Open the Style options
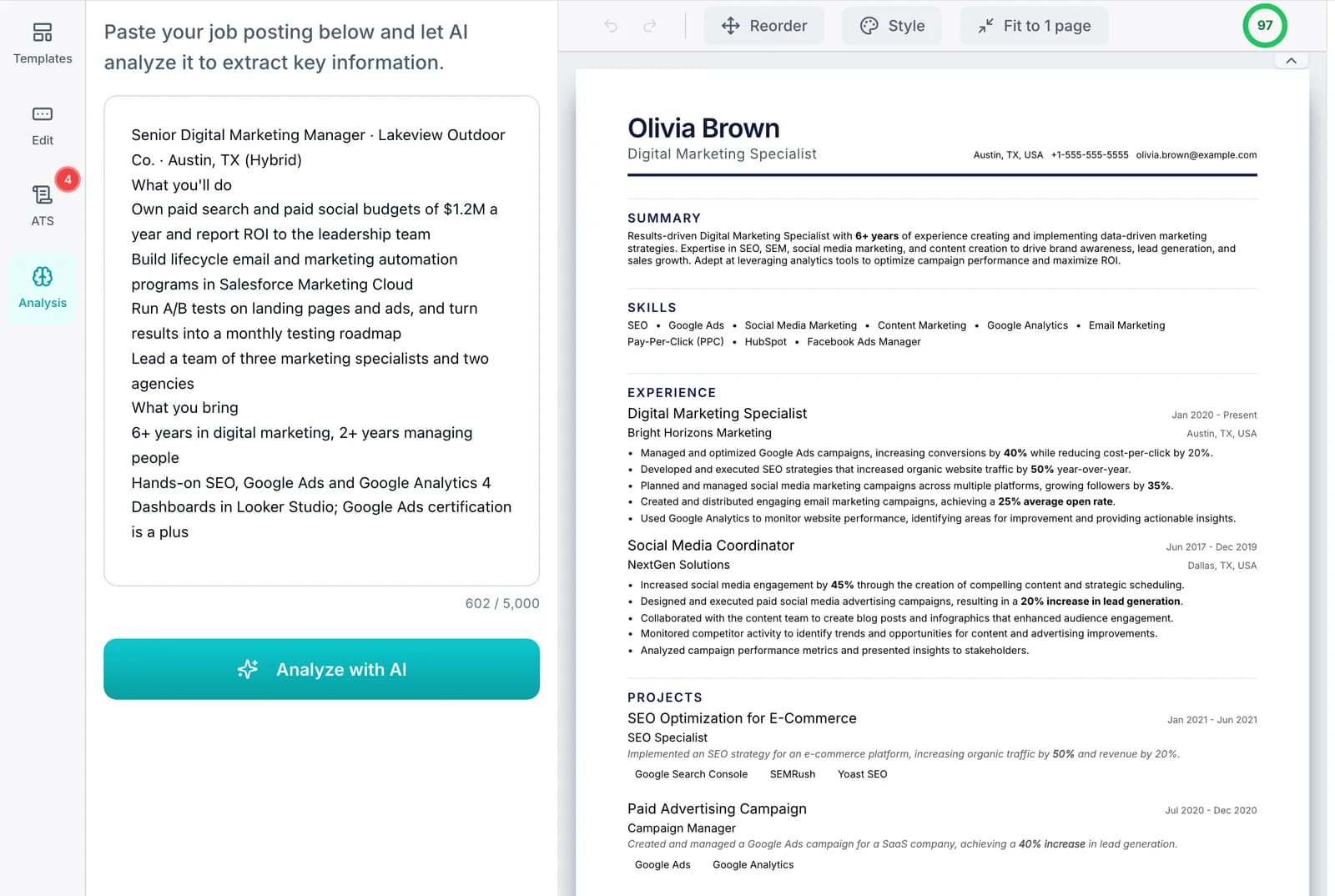 pyautogui.click(x=892, y=26)
